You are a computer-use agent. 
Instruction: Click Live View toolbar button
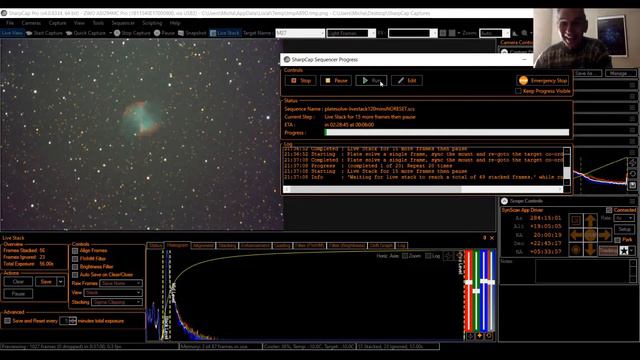12,33
